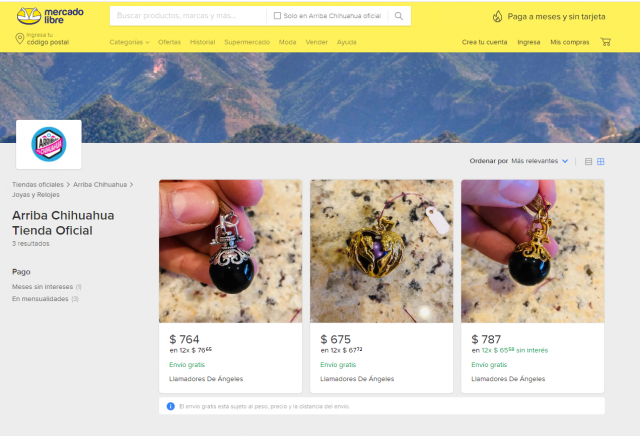Filter by Meses sin intereses
The image size is (640, 436).
click(40, 287)
